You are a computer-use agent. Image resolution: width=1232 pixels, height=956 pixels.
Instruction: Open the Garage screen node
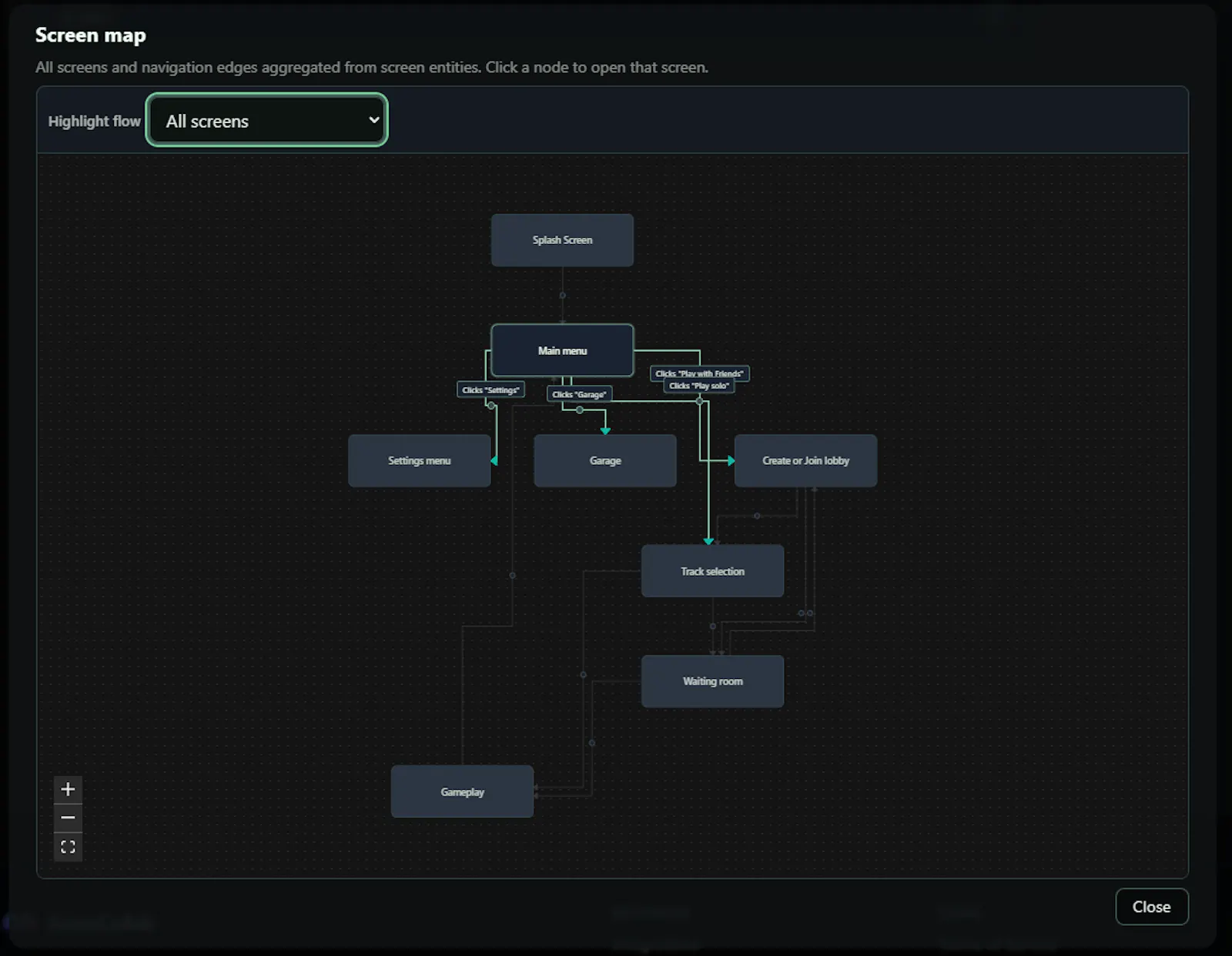coord(605,460)
